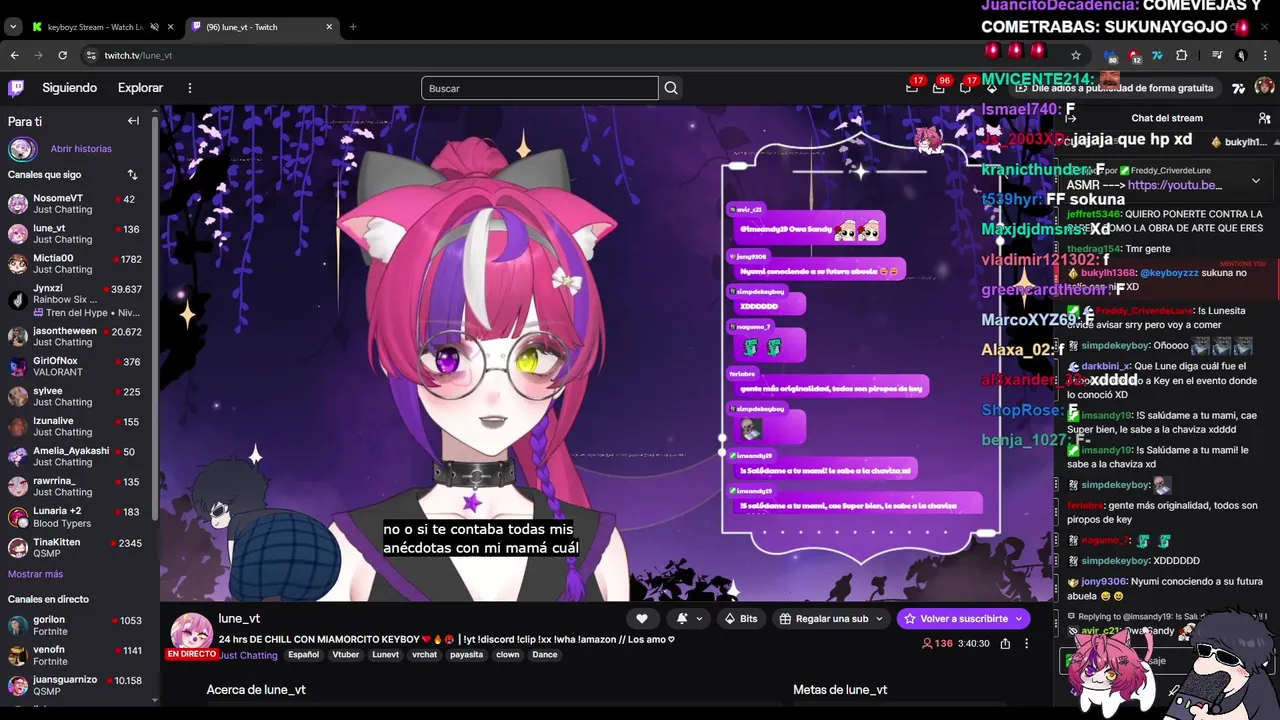Open the stories avatar icon

coord(22,149)
